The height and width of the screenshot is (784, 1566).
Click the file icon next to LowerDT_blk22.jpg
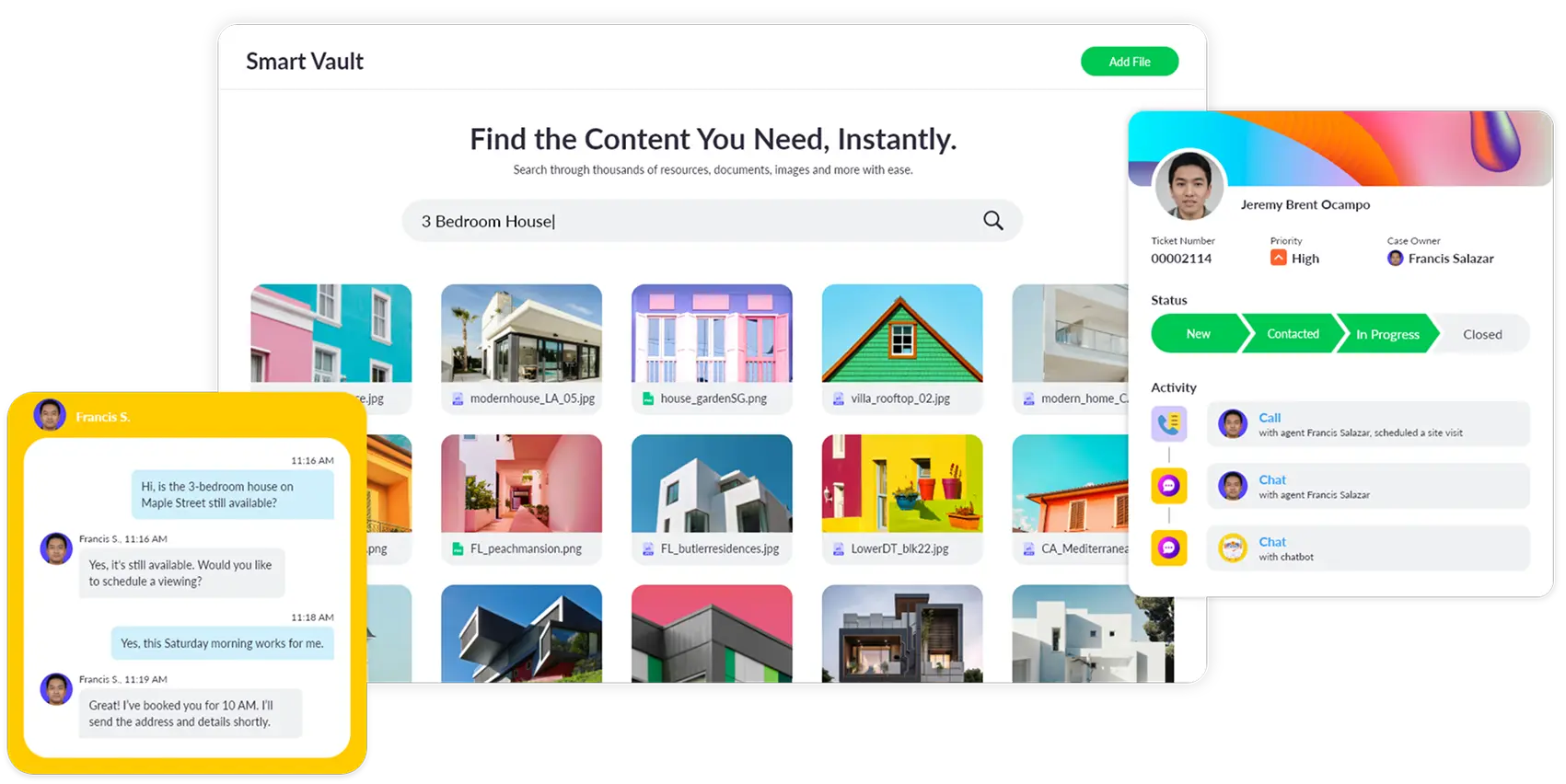(x=839, y=548)
